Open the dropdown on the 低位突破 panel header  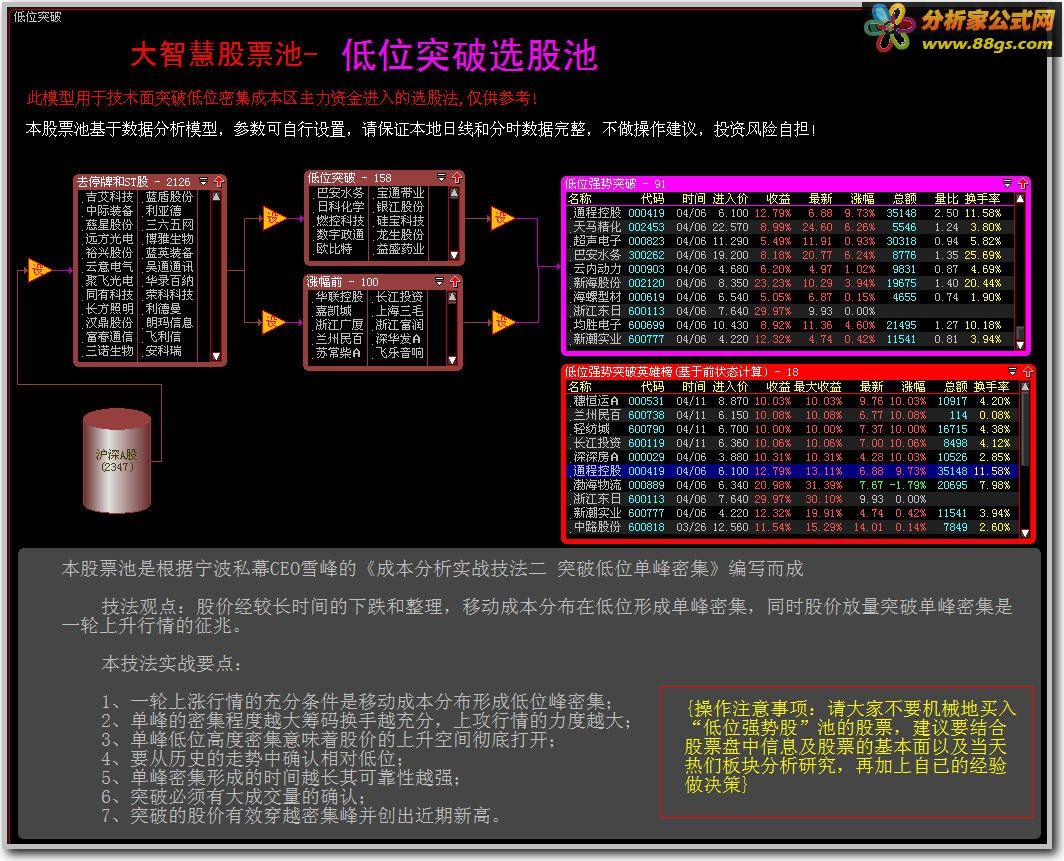[442, 178]
